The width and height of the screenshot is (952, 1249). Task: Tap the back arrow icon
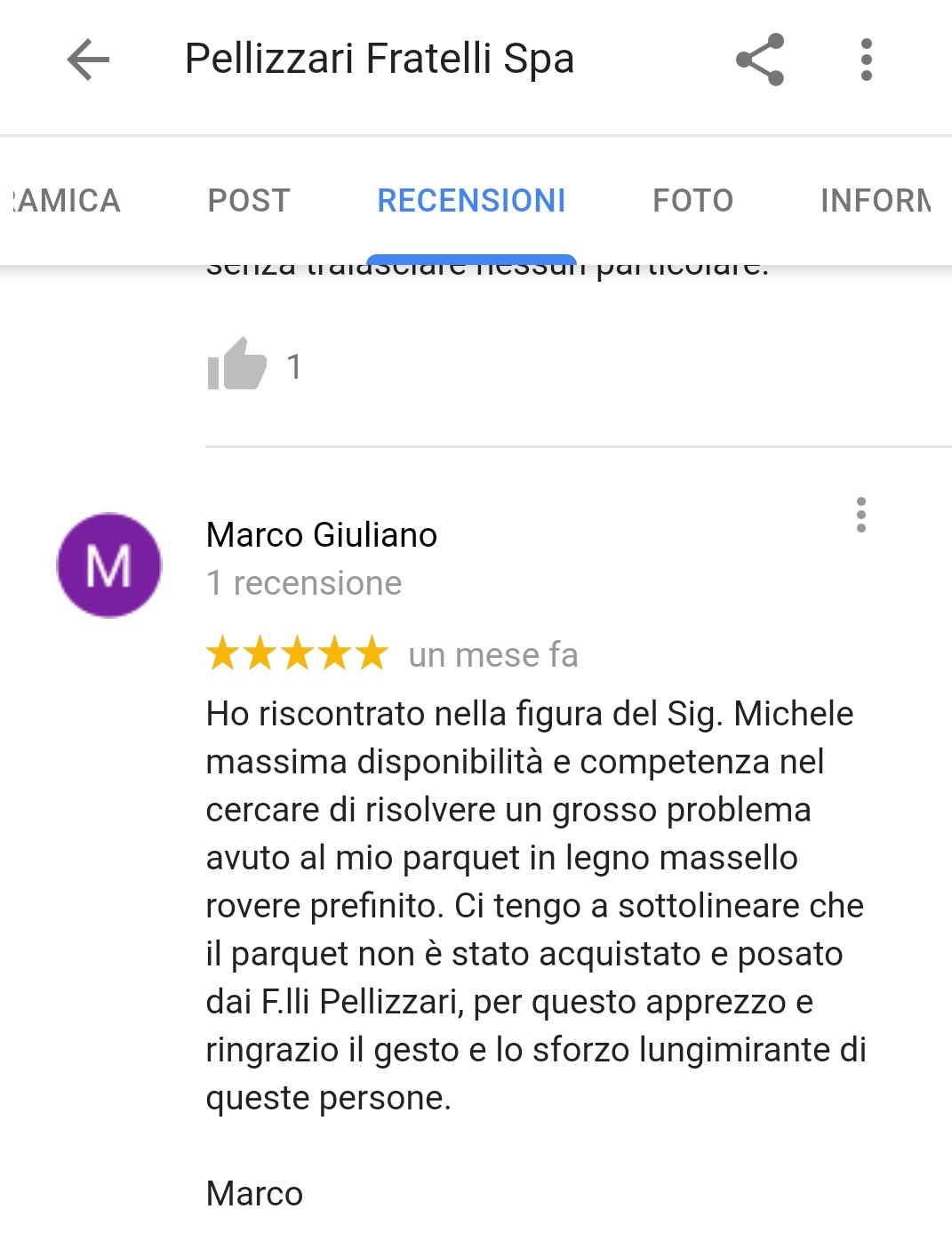point(88,60)
